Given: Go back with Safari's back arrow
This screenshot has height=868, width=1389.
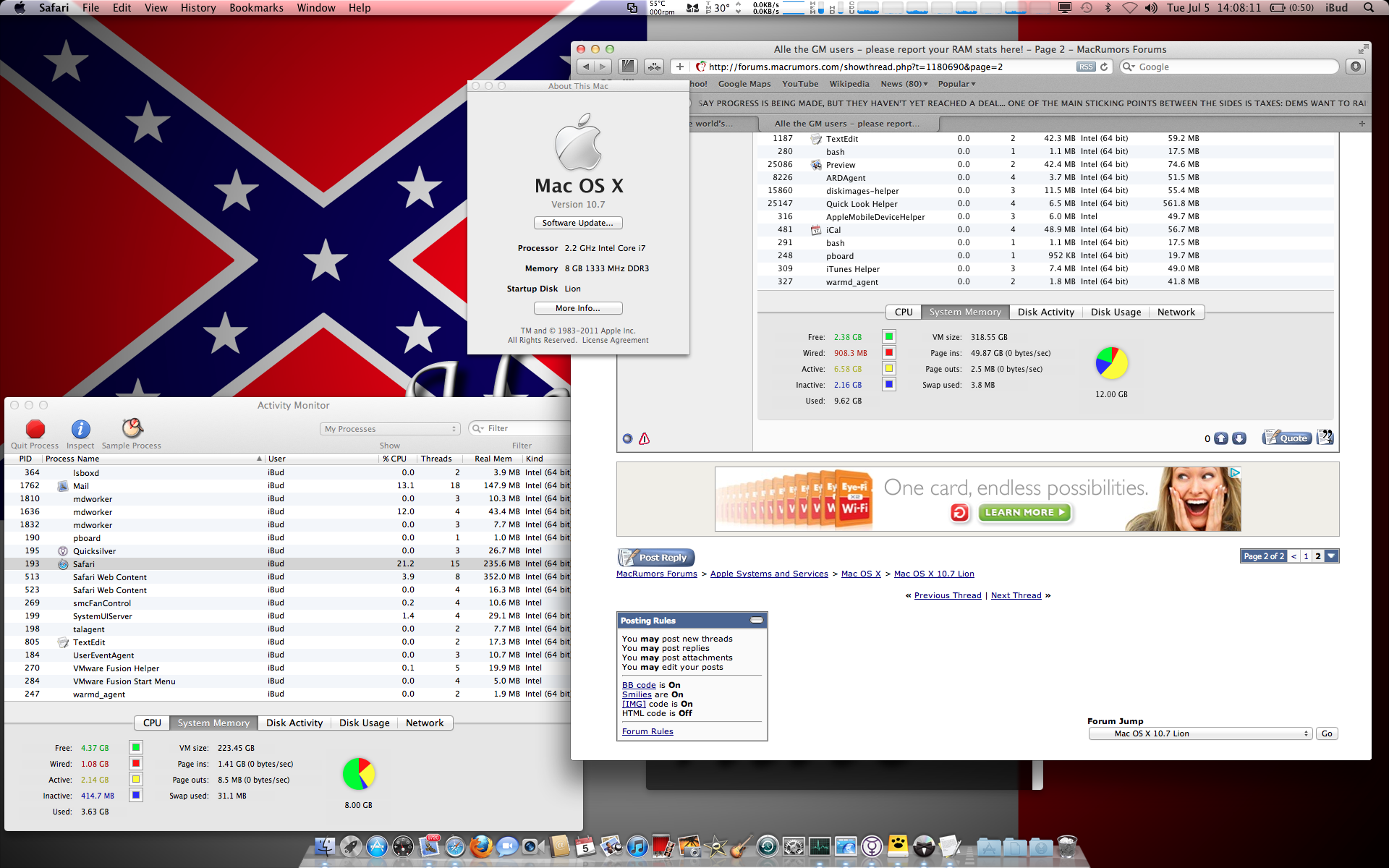Looking at the screenshot, I should click(x=586, y=67).
